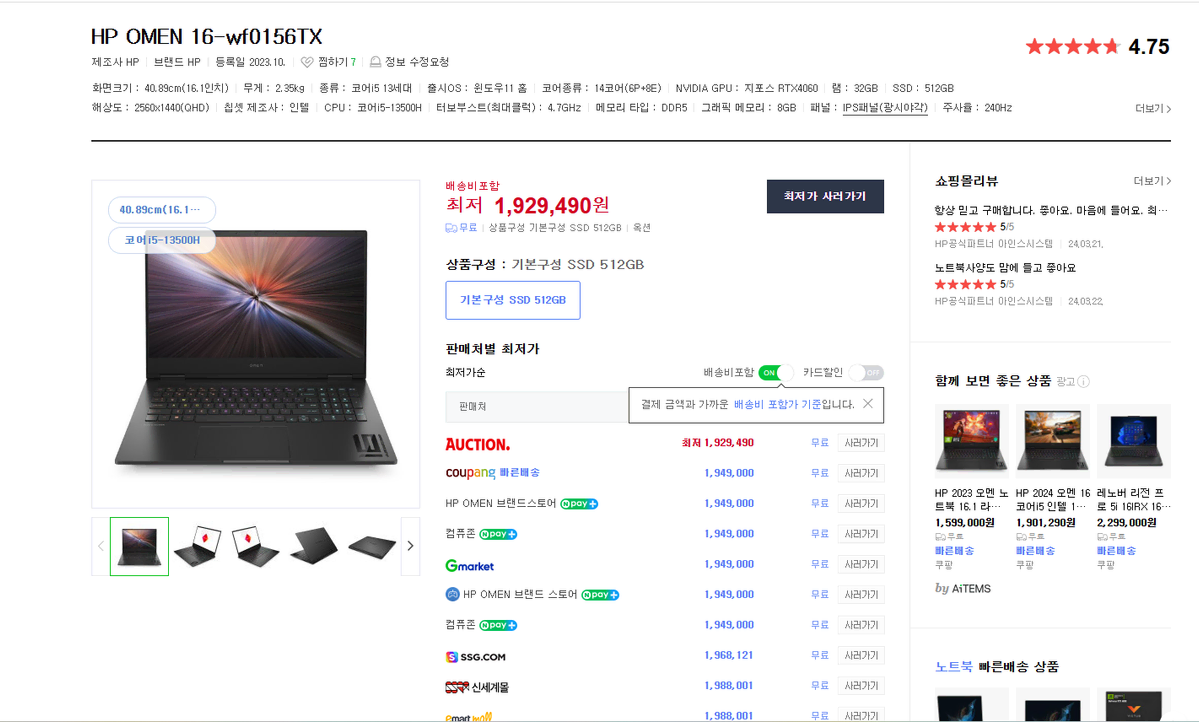
Task: Open the Gmarket seller logo
Action: pyautogui.click(x=470, y=565)
